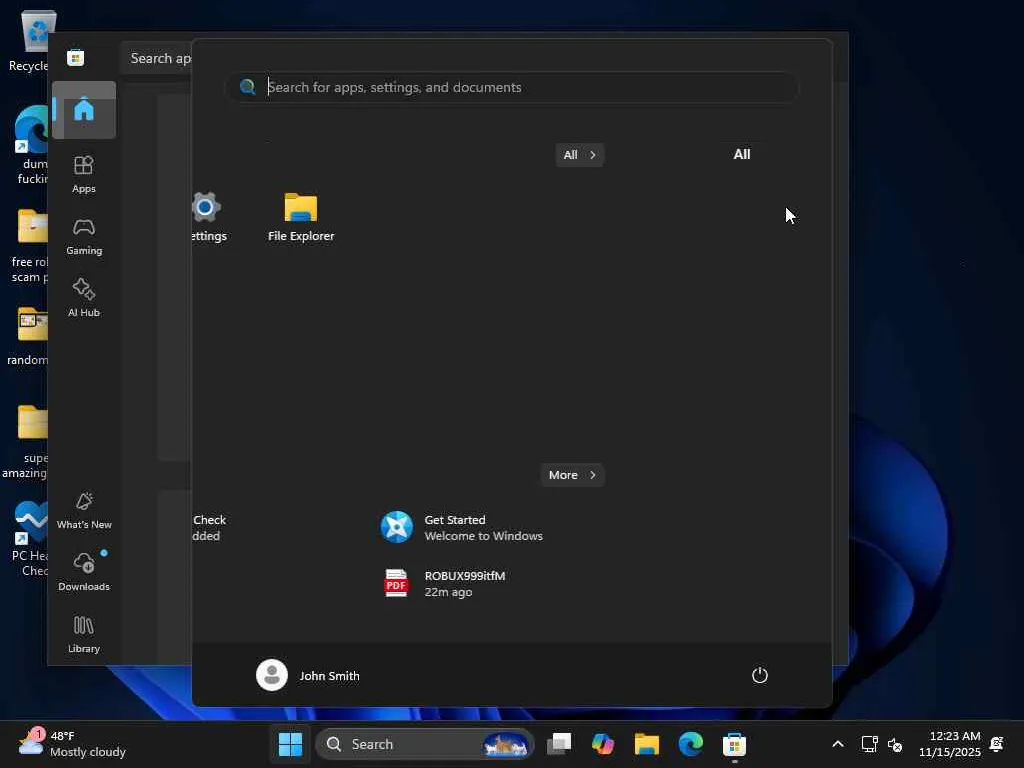This screenshot has width=1024, height=768.
Task: Expand More recommended items
Action: point(572,475)
